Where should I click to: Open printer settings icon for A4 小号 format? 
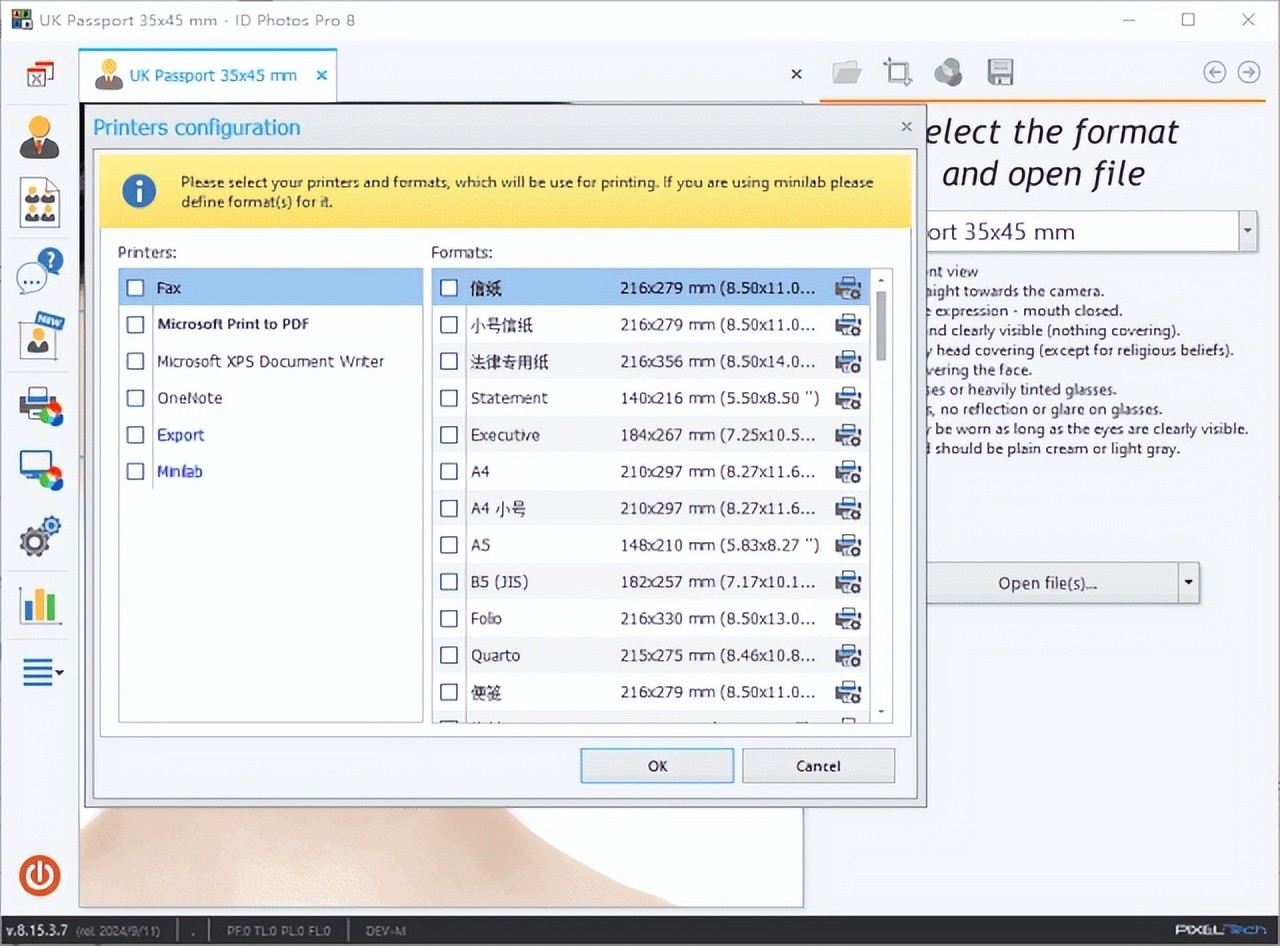click(848, 508)
